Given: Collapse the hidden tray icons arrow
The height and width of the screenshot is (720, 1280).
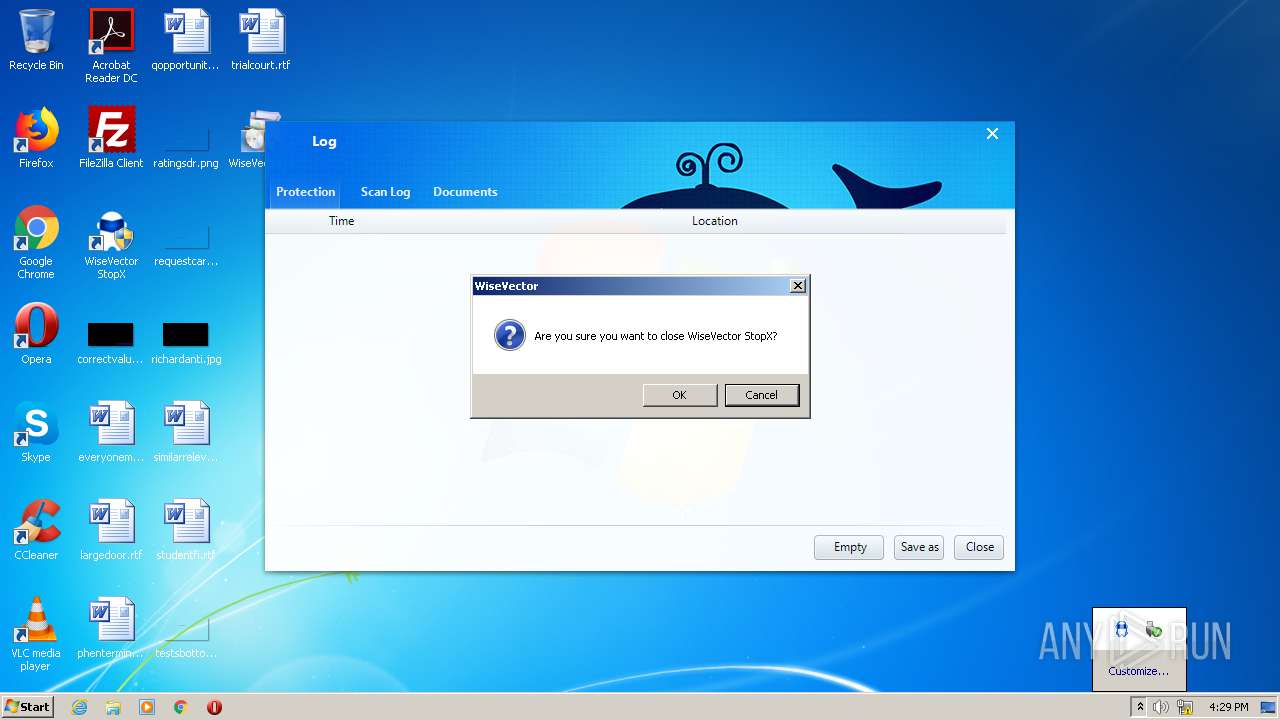Looking at the screenshot, I should tap(1139, 707).
